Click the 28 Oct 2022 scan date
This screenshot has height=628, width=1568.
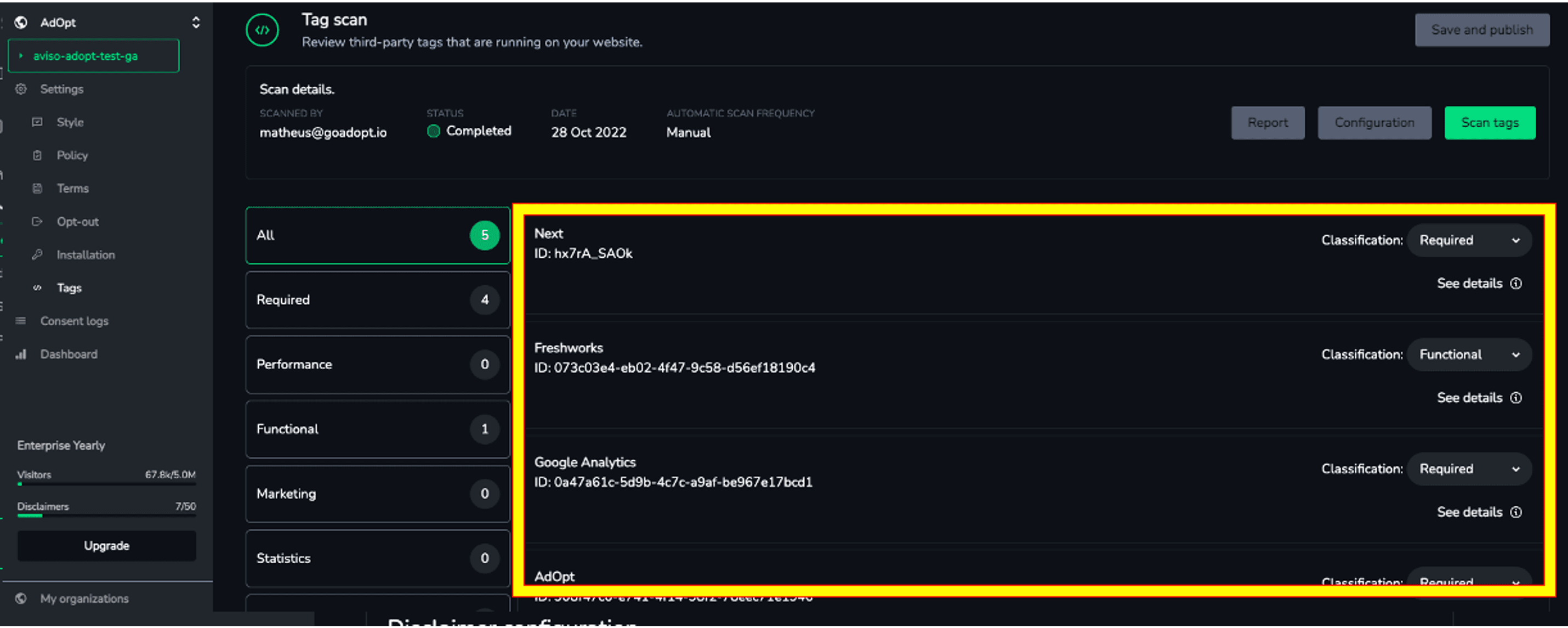[589, 132]
